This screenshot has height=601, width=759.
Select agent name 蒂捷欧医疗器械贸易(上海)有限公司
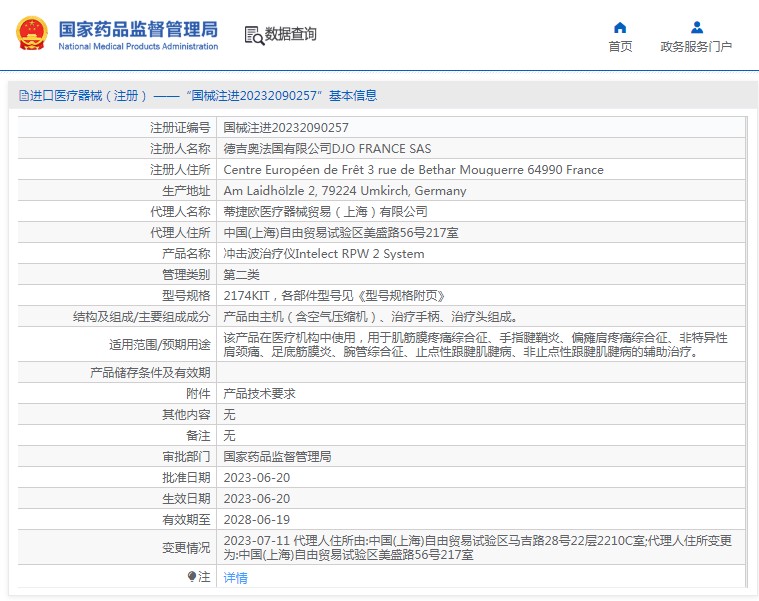[x=325, y=211]
